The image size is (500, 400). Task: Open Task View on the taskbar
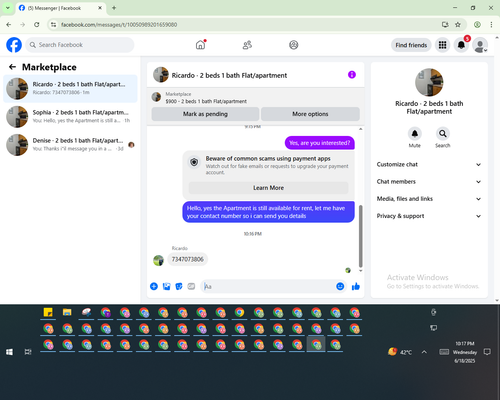coord(28,352)
